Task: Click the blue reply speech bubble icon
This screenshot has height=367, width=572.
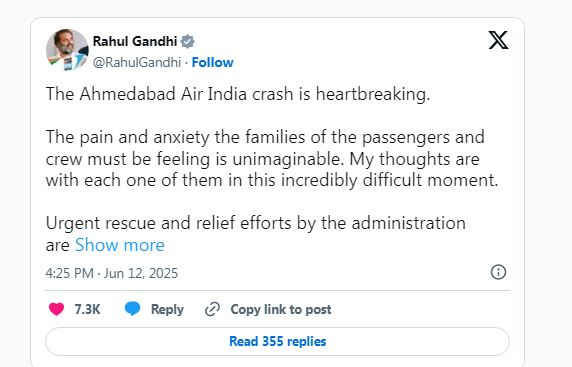Action: tap(132, 309)
